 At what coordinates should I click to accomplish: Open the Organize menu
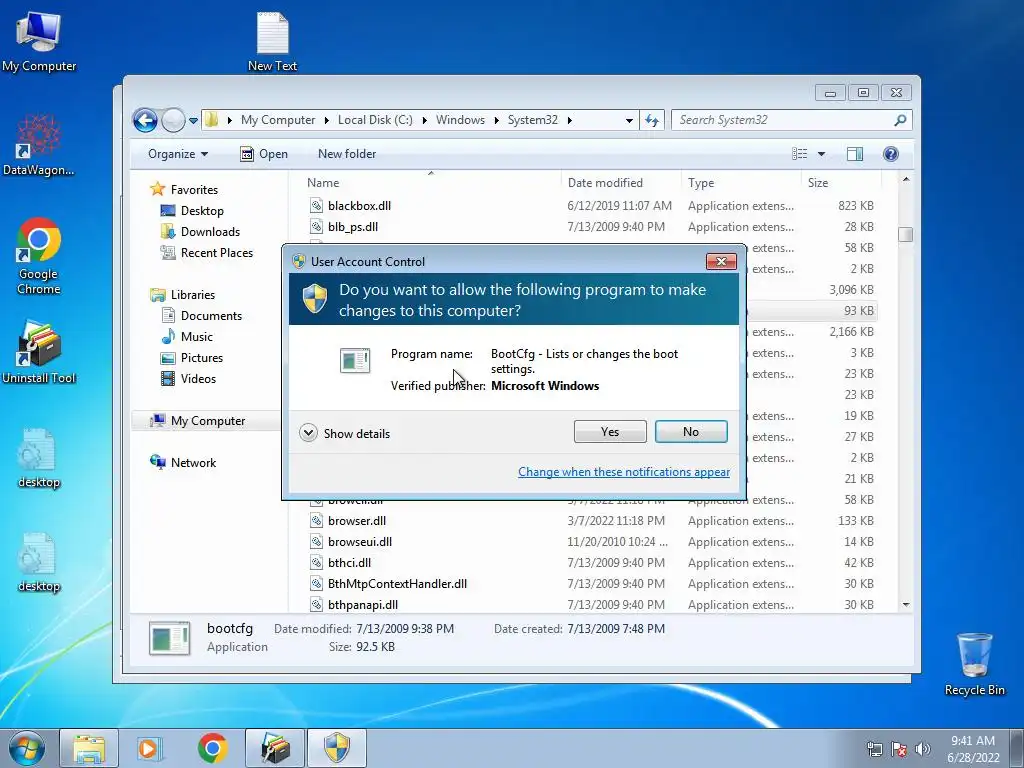click(178, 154)
